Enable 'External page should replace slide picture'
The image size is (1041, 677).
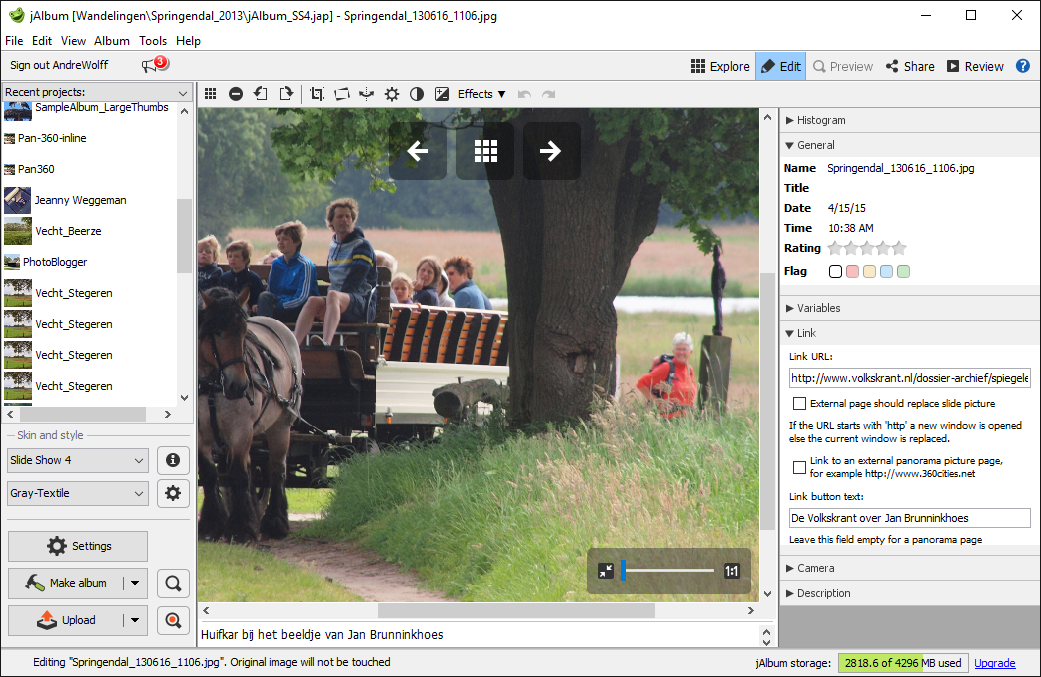tap(799, 404)
